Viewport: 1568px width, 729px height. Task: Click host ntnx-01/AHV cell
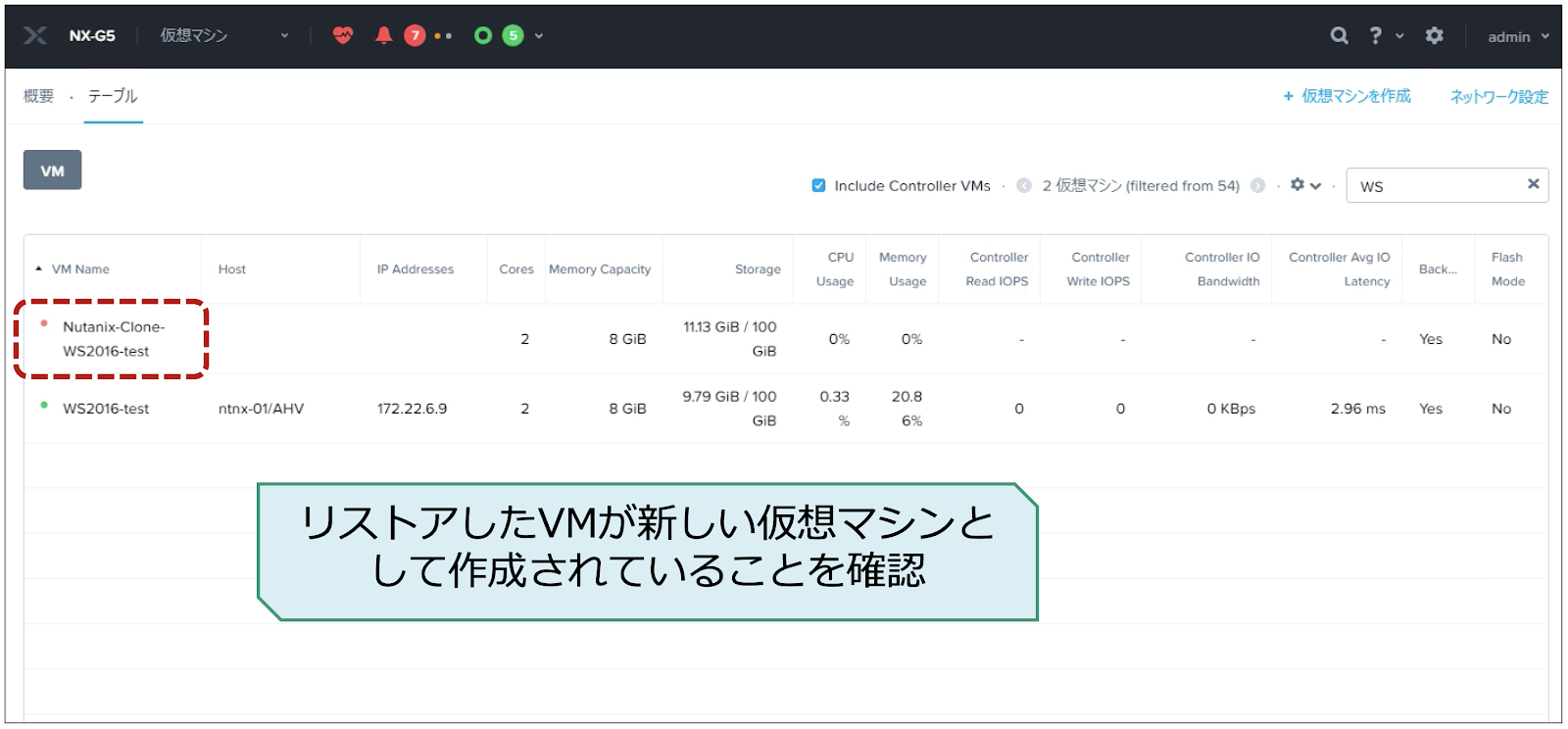[x=261, y=409]
